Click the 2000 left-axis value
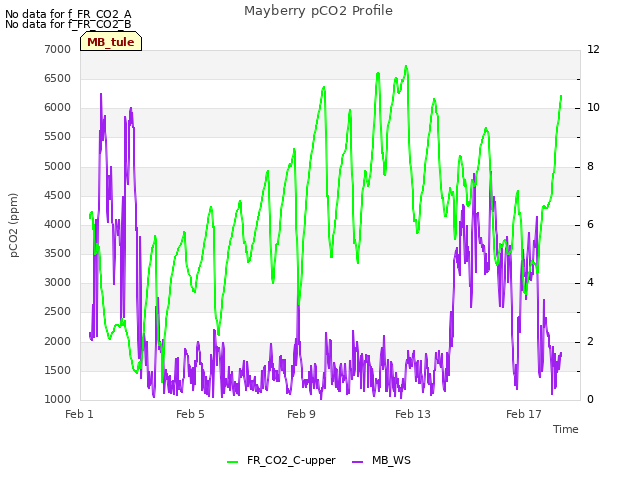The image size is (640, 480). (58, 341)
